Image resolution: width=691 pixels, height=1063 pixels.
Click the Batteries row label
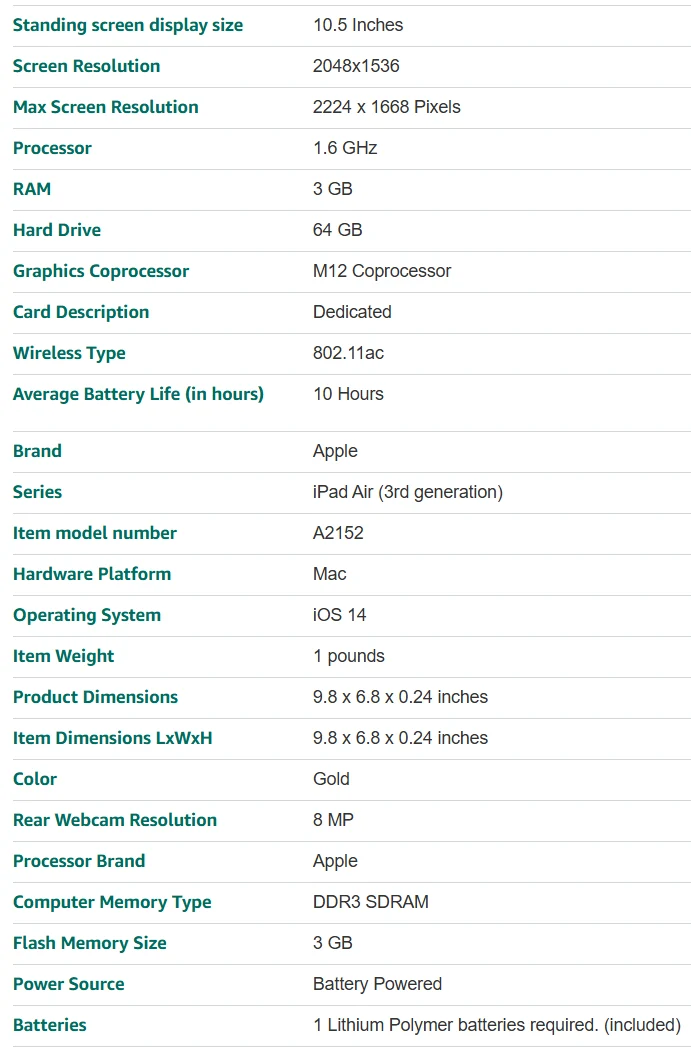coord(50,1025)
